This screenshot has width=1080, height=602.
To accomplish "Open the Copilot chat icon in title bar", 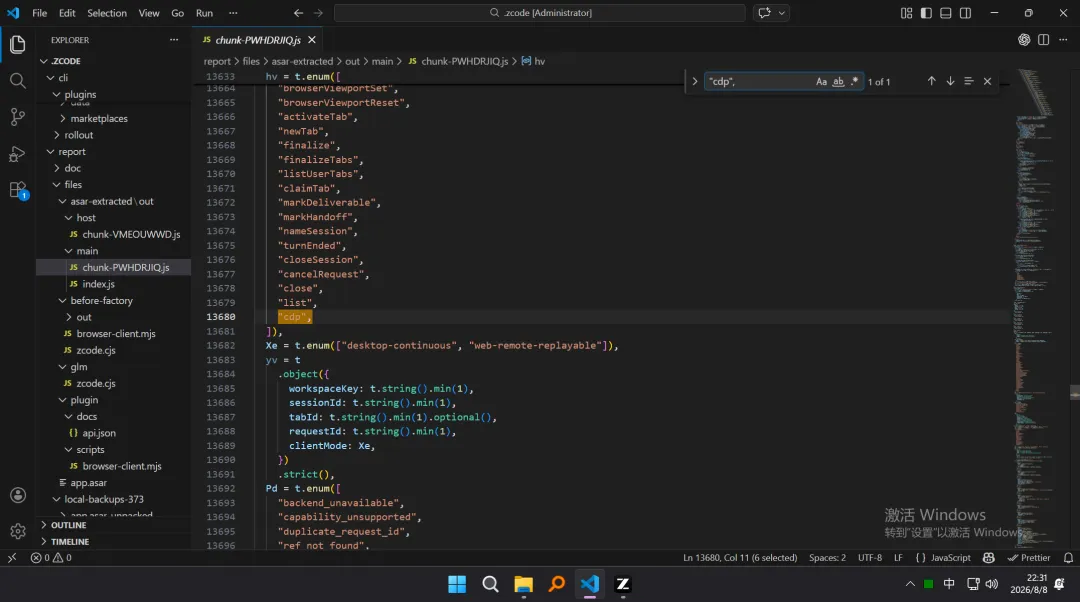I will point(765,12).
